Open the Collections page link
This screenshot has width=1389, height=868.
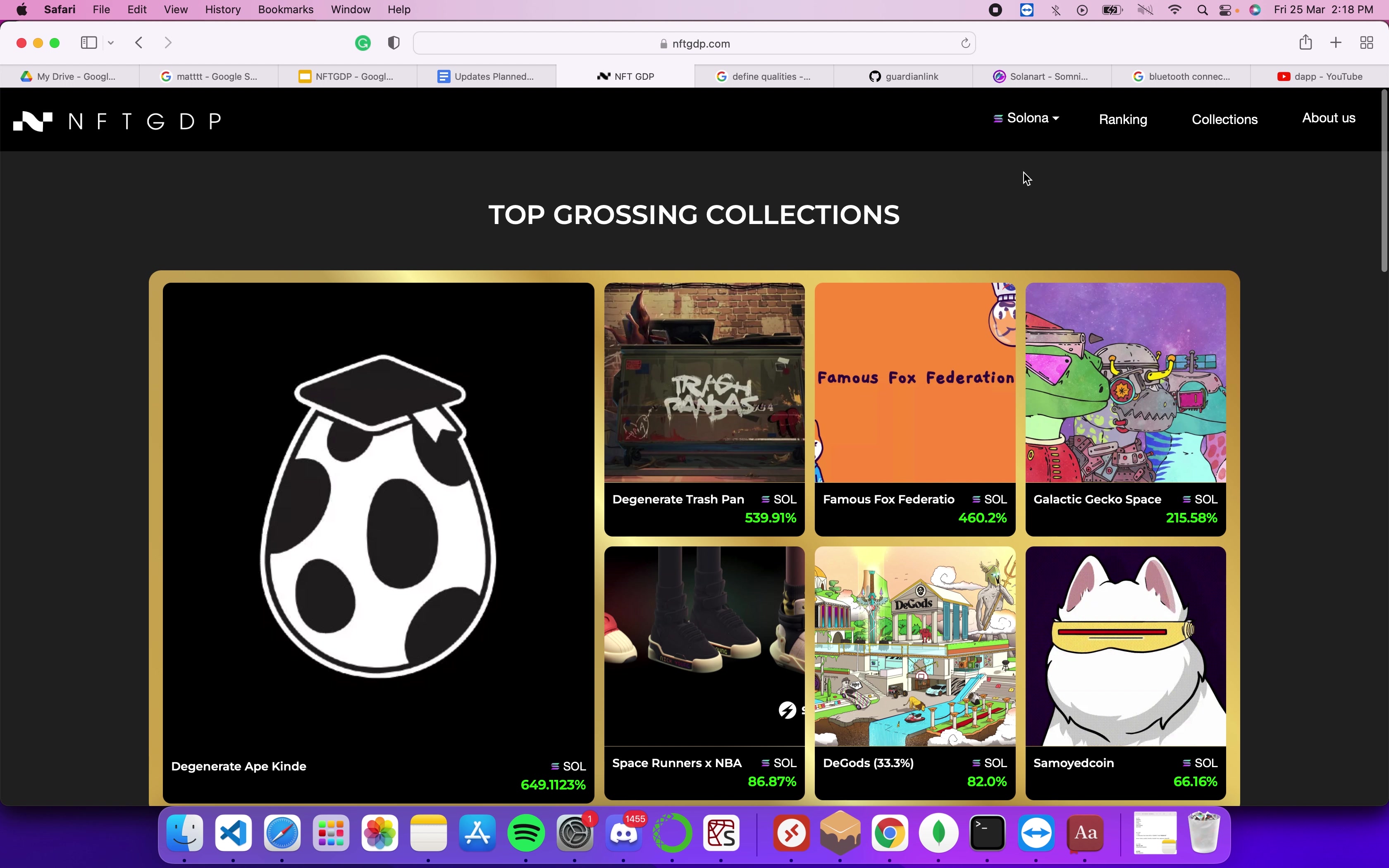coord(1224,119)
